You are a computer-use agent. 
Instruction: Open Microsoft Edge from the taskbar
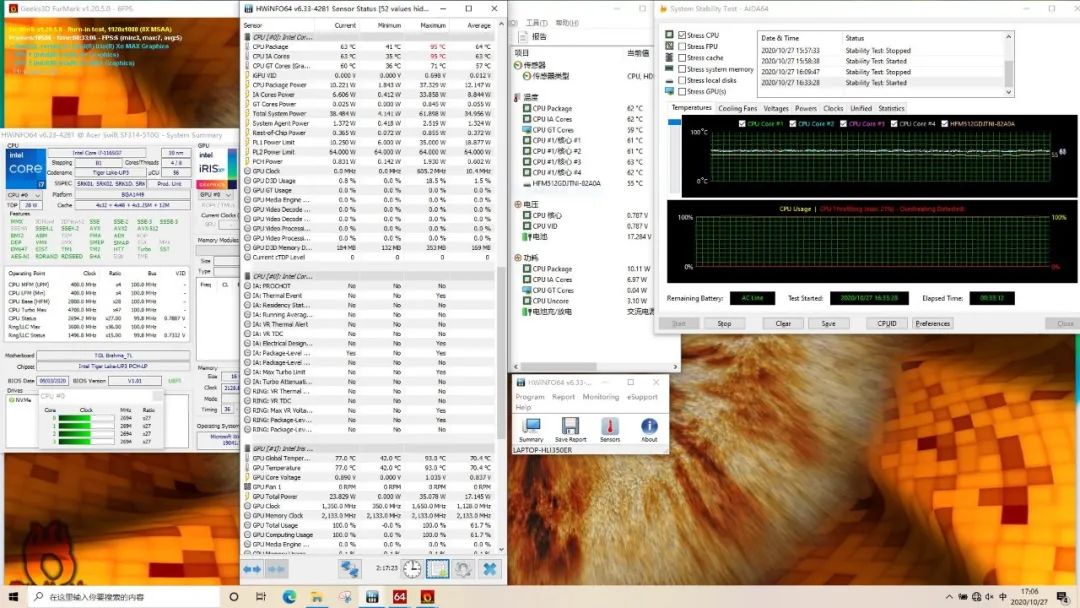(289, 597)
